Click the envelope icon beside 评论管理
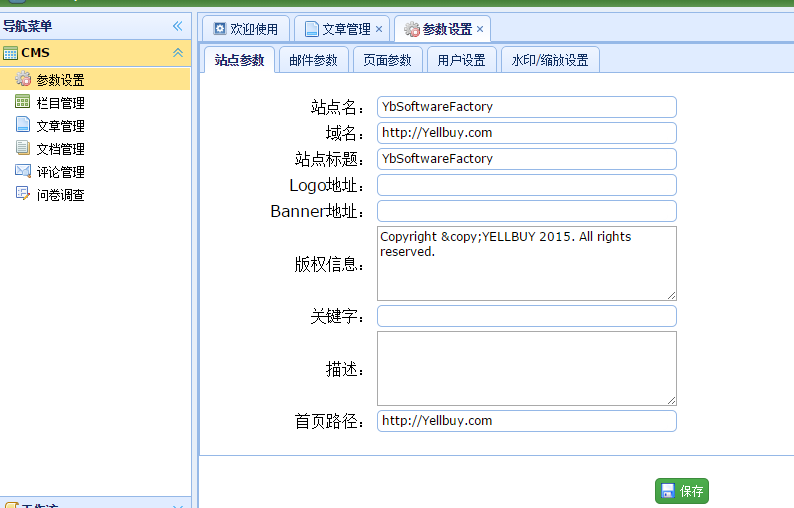 tap(23, 171)
